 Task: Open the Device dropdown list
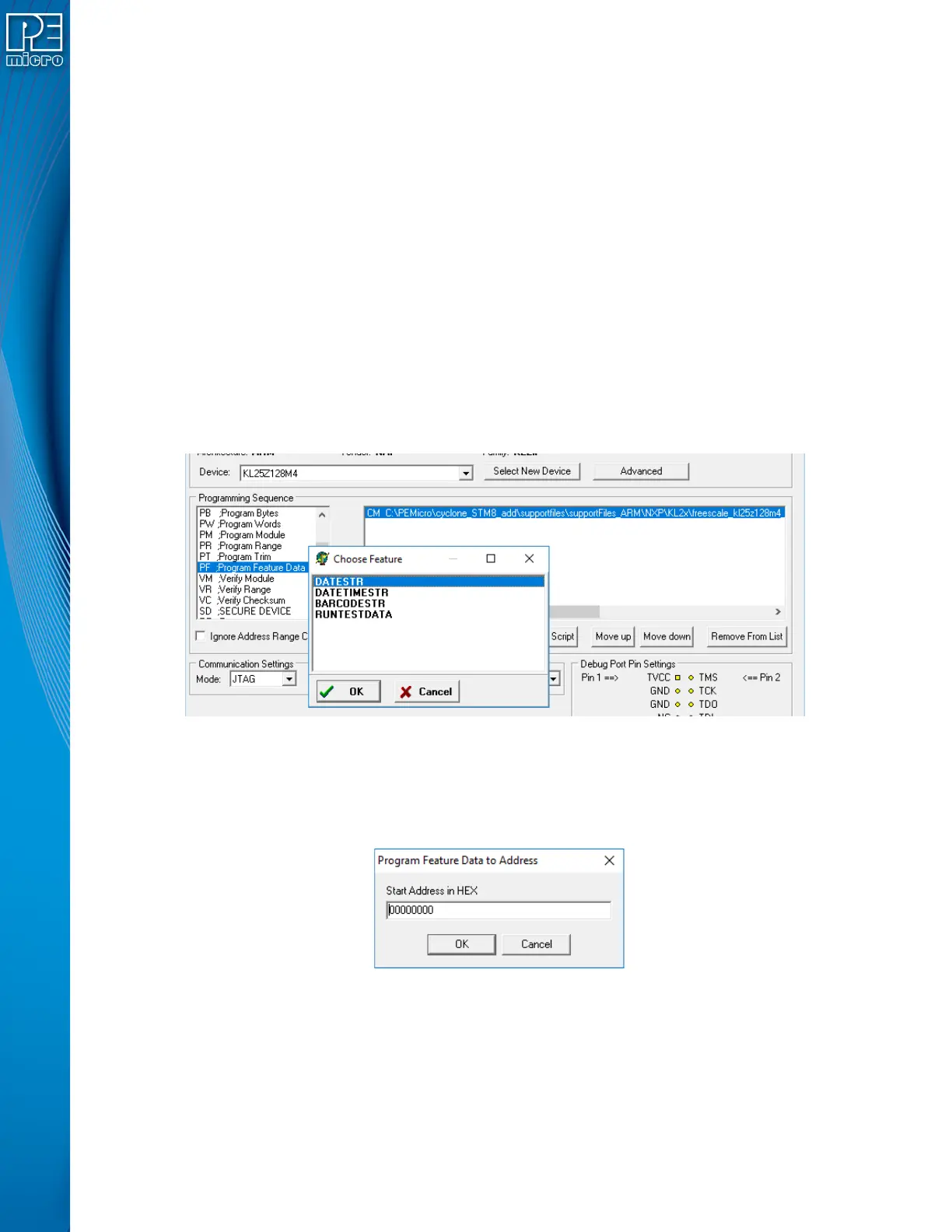pyautogui.click(x=465, y=473)
